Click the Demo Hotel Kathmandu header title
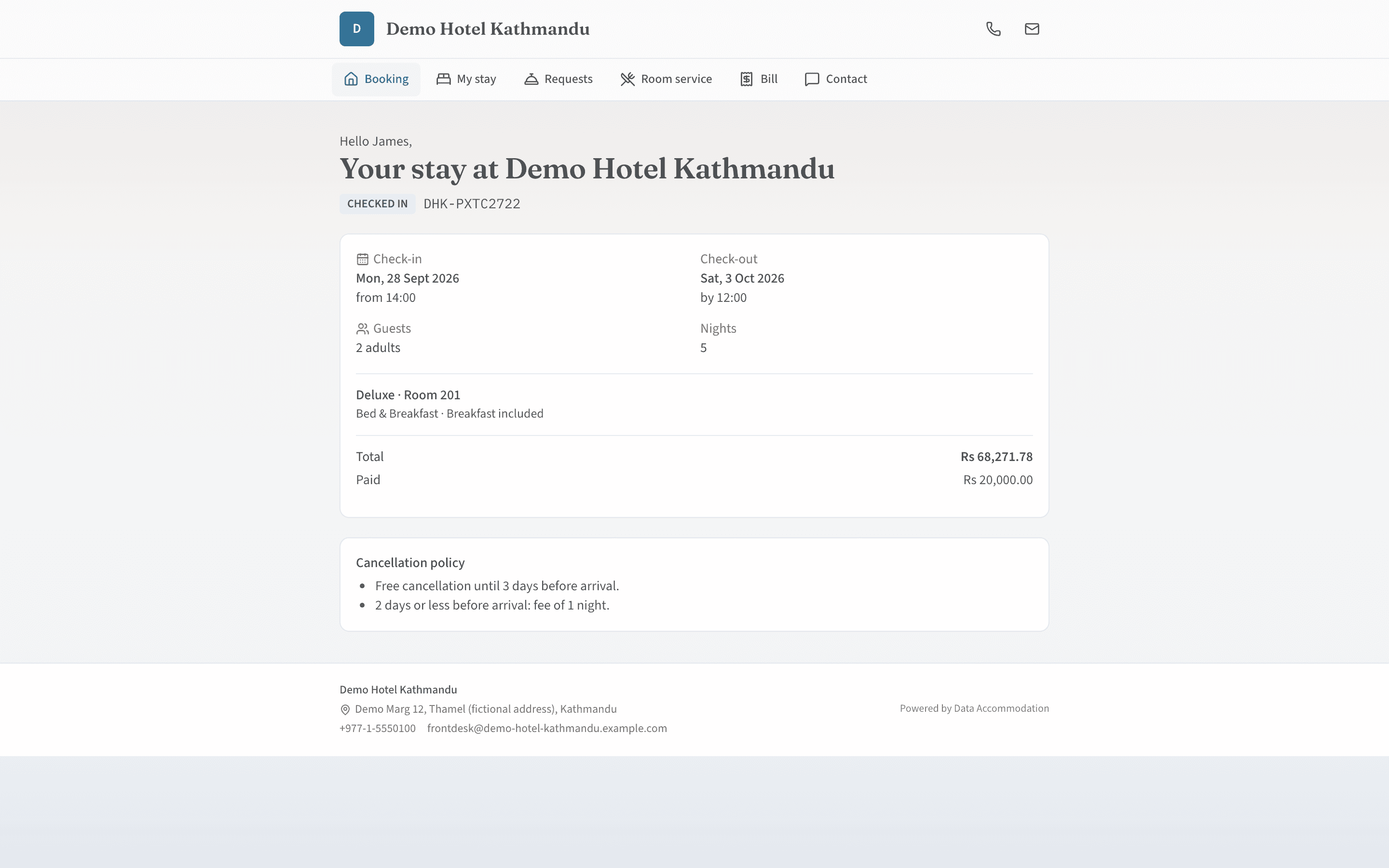The height and width of the screenshot is (868, 1389). tap(488, 29)
